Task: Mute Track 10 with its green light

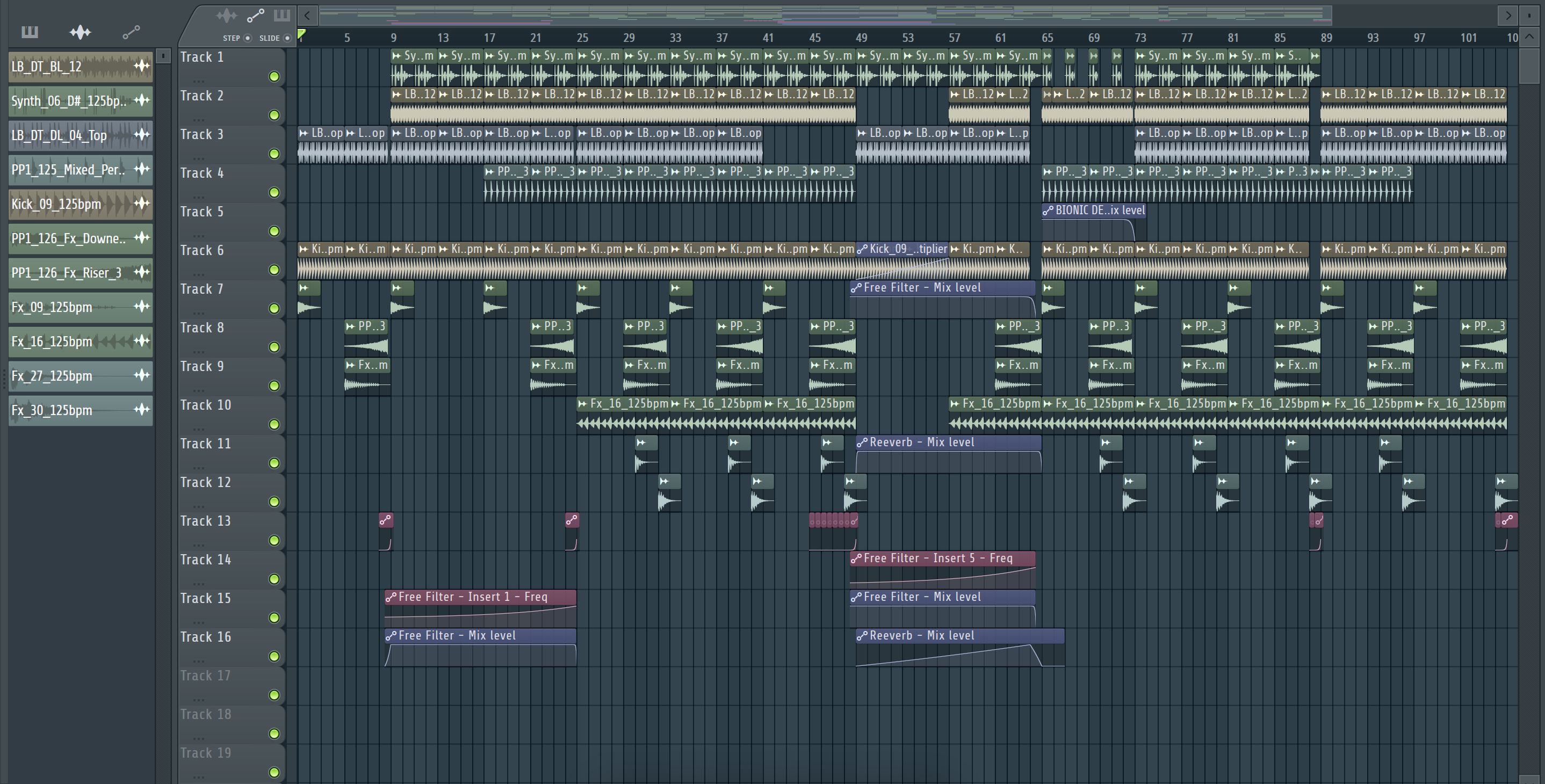Action: (274, 424)
